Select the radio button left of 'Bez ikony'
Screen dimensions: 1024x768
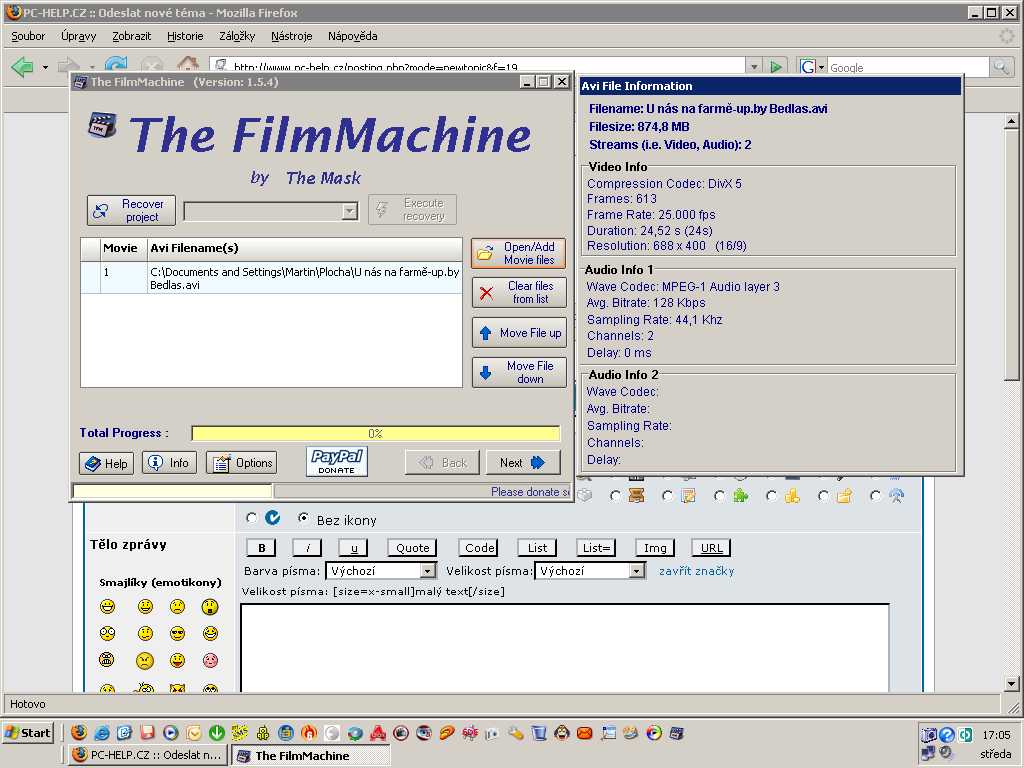[x=251, y=519]
